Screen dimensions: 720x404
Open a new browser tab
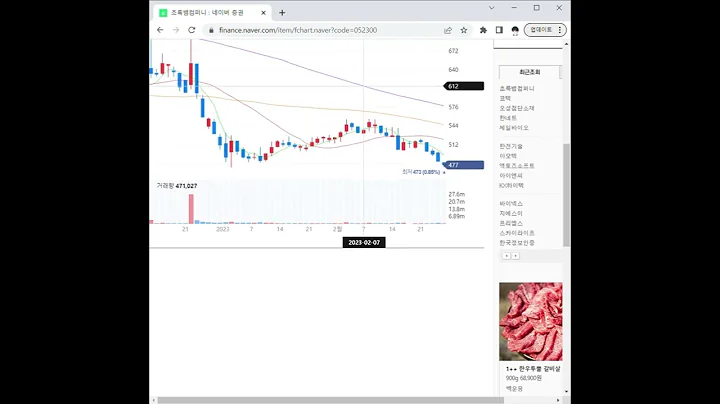[x=282, y=13]
